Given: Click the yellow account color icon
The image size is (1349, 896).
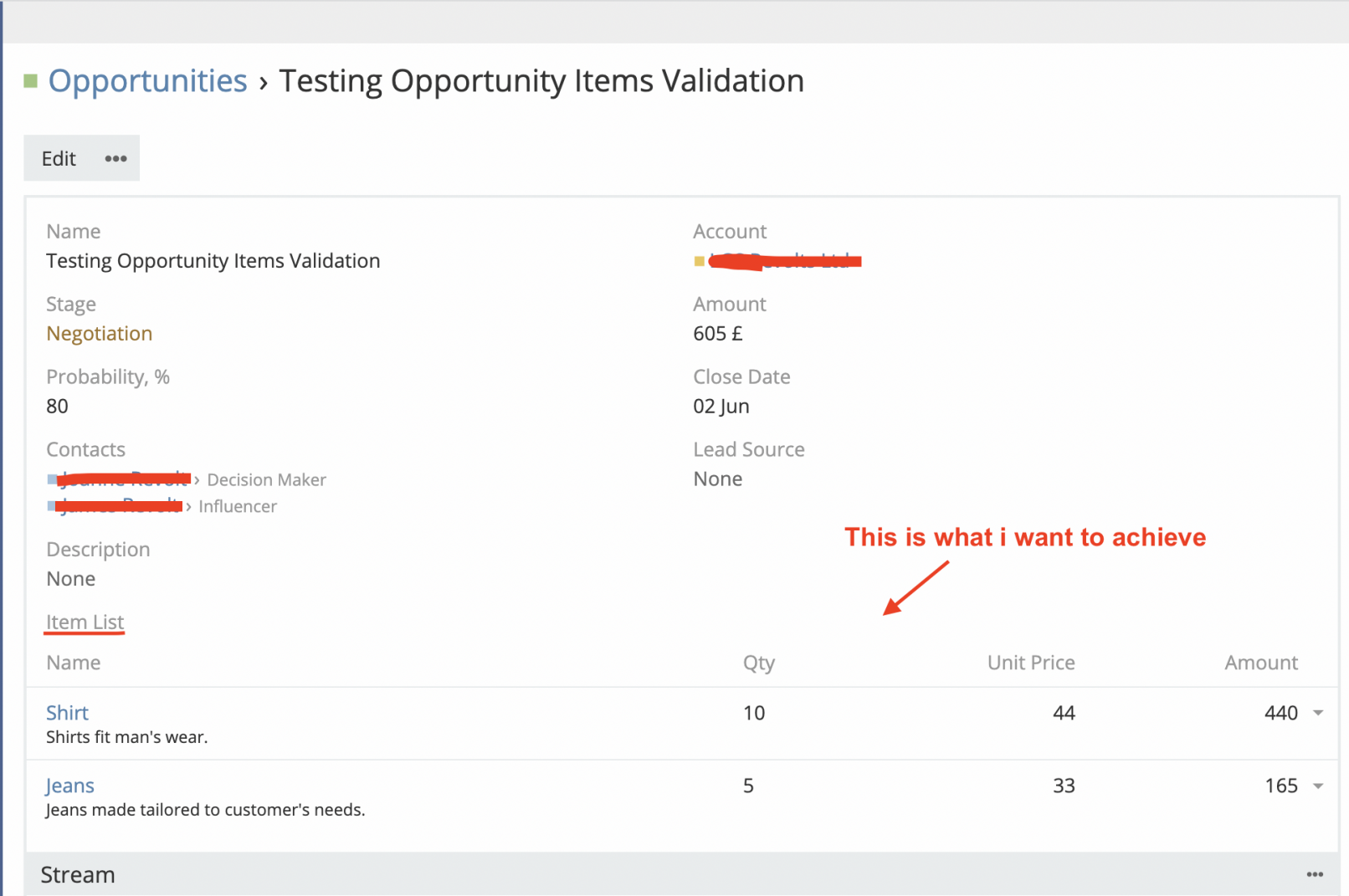Looking at the screenshot, I should pyautogui.click(x=699, y=262).
